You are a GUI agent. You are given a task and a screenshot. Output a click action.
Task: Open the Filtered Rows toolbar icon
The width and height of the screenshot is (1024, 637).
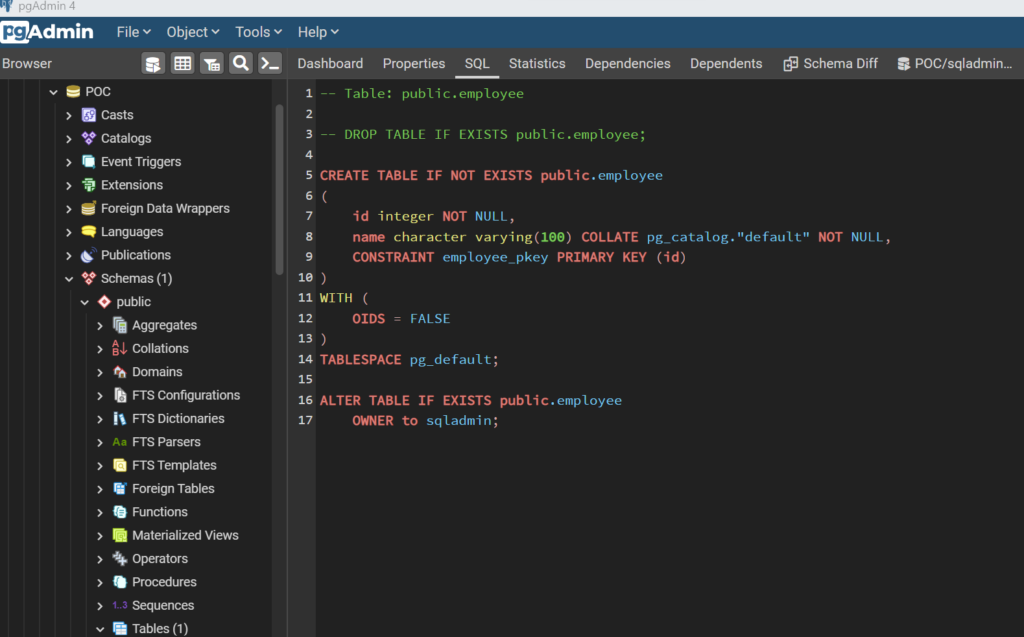click(211, 63)
